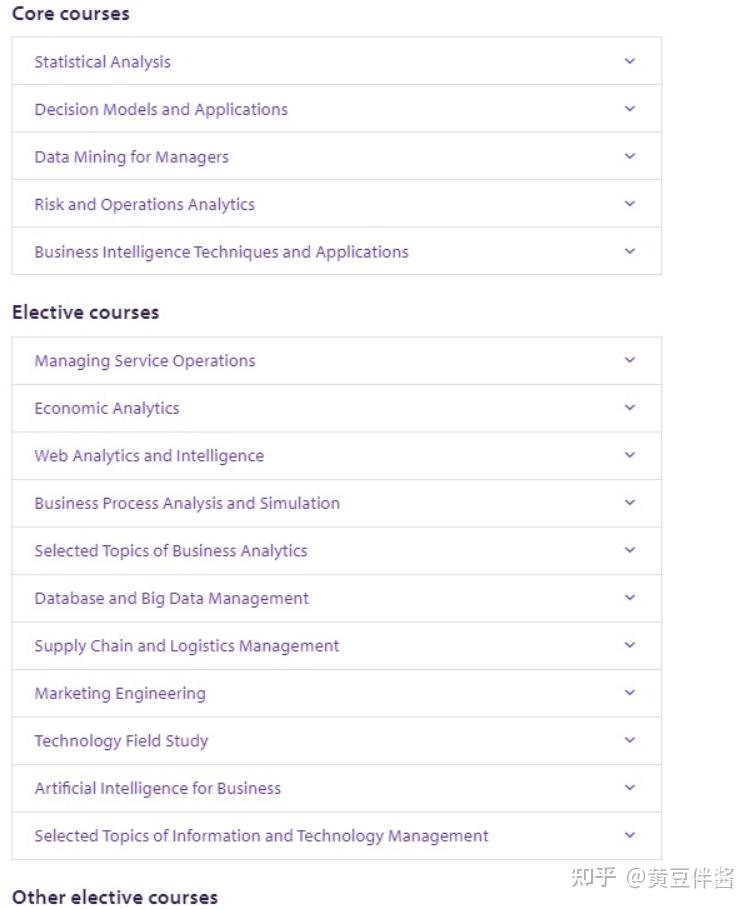753x909 pixels.
Task: Expand chevron for Technology Field Study
Action: 629,740
